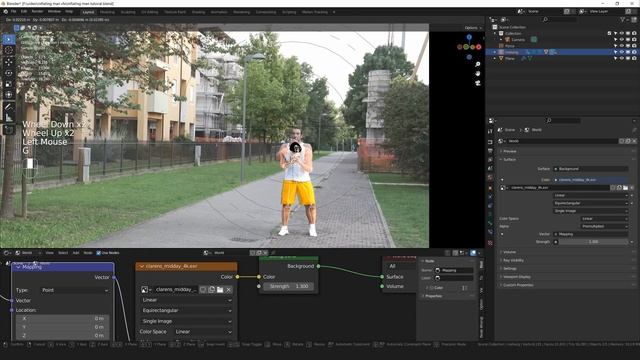Open the World properties tab icon
The height and width of the screenshot is (360, 640).
click(x=490, y=178)
